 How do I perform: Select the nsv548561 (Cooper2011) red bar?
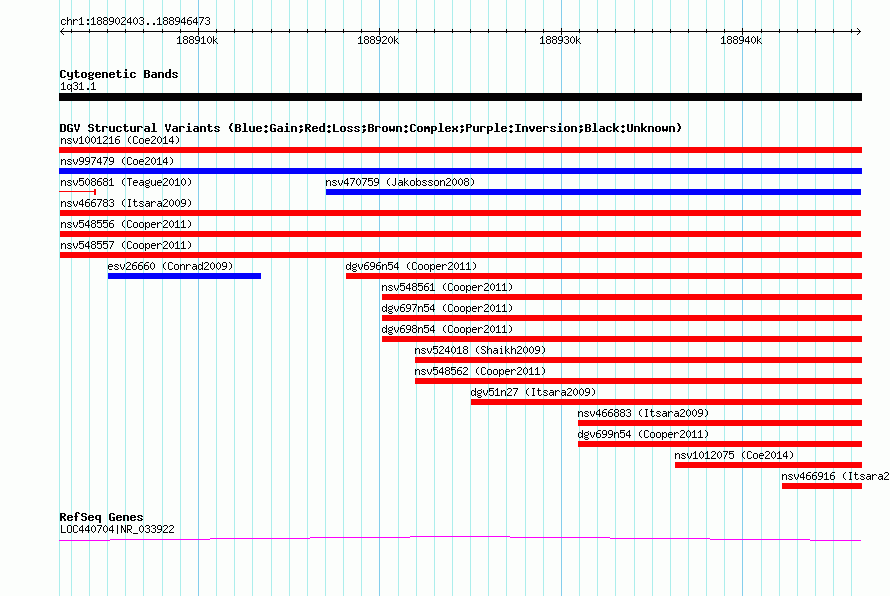point(622,297)
